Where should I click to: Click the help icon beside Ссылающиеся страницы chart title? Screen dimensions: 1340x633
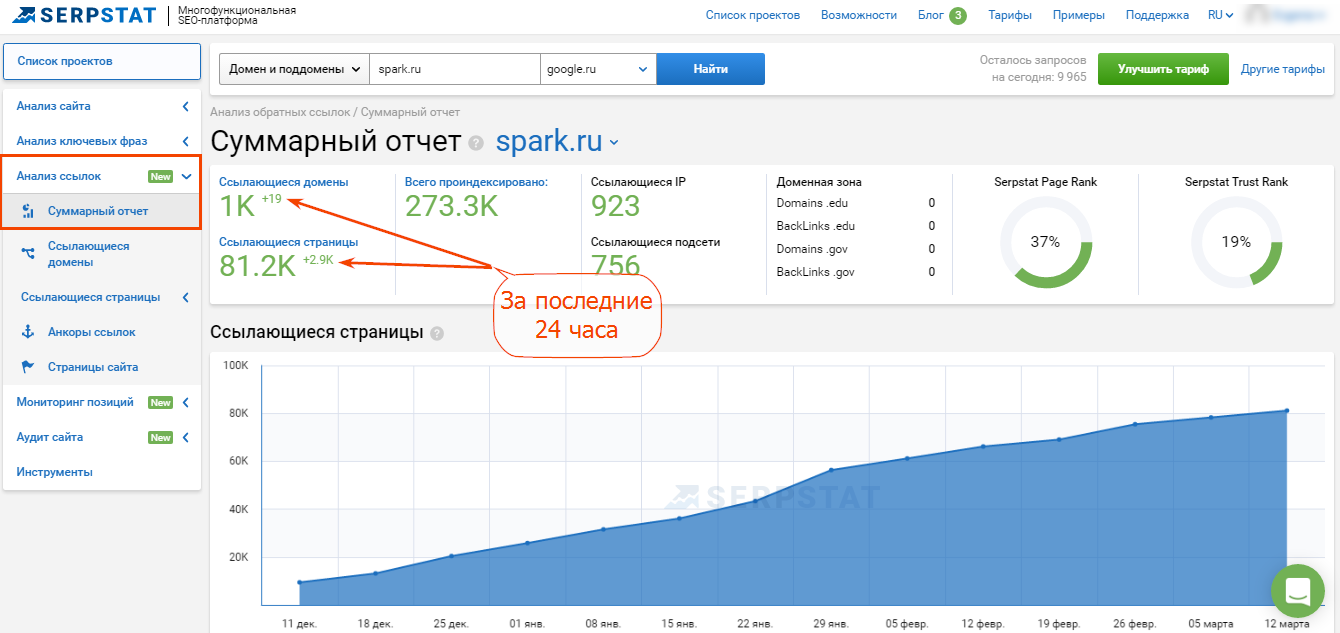(x=437, y=333)
